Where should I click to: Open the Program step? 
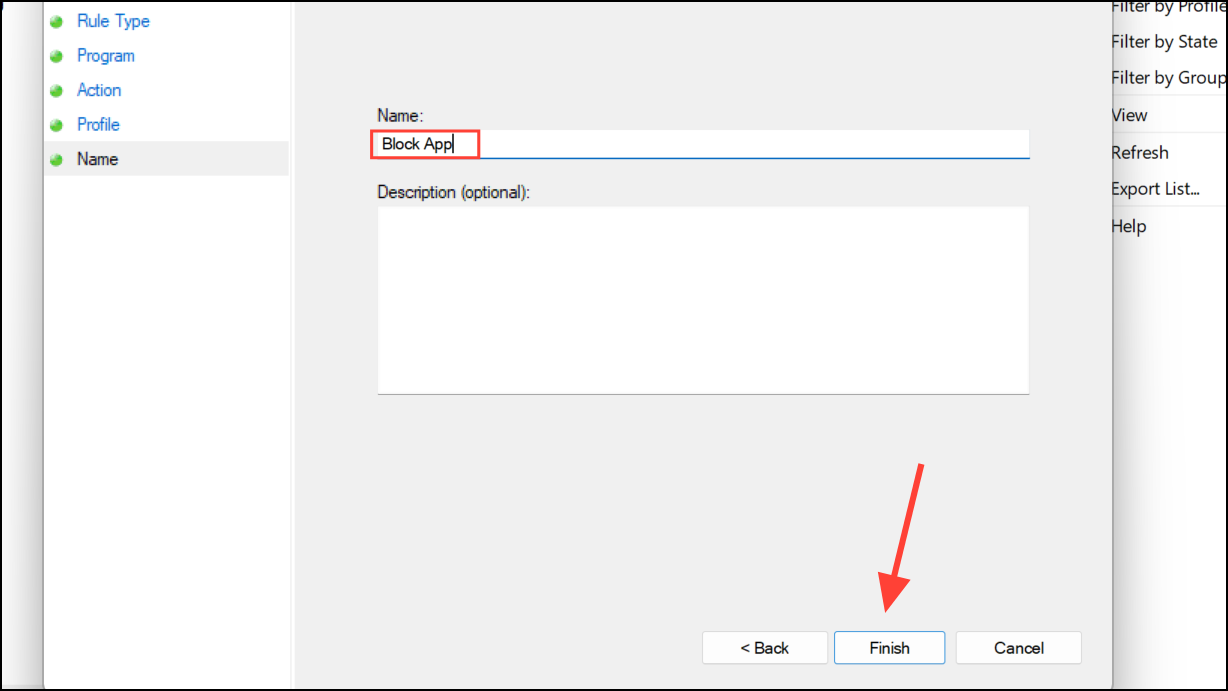click(x=106, y=56)
